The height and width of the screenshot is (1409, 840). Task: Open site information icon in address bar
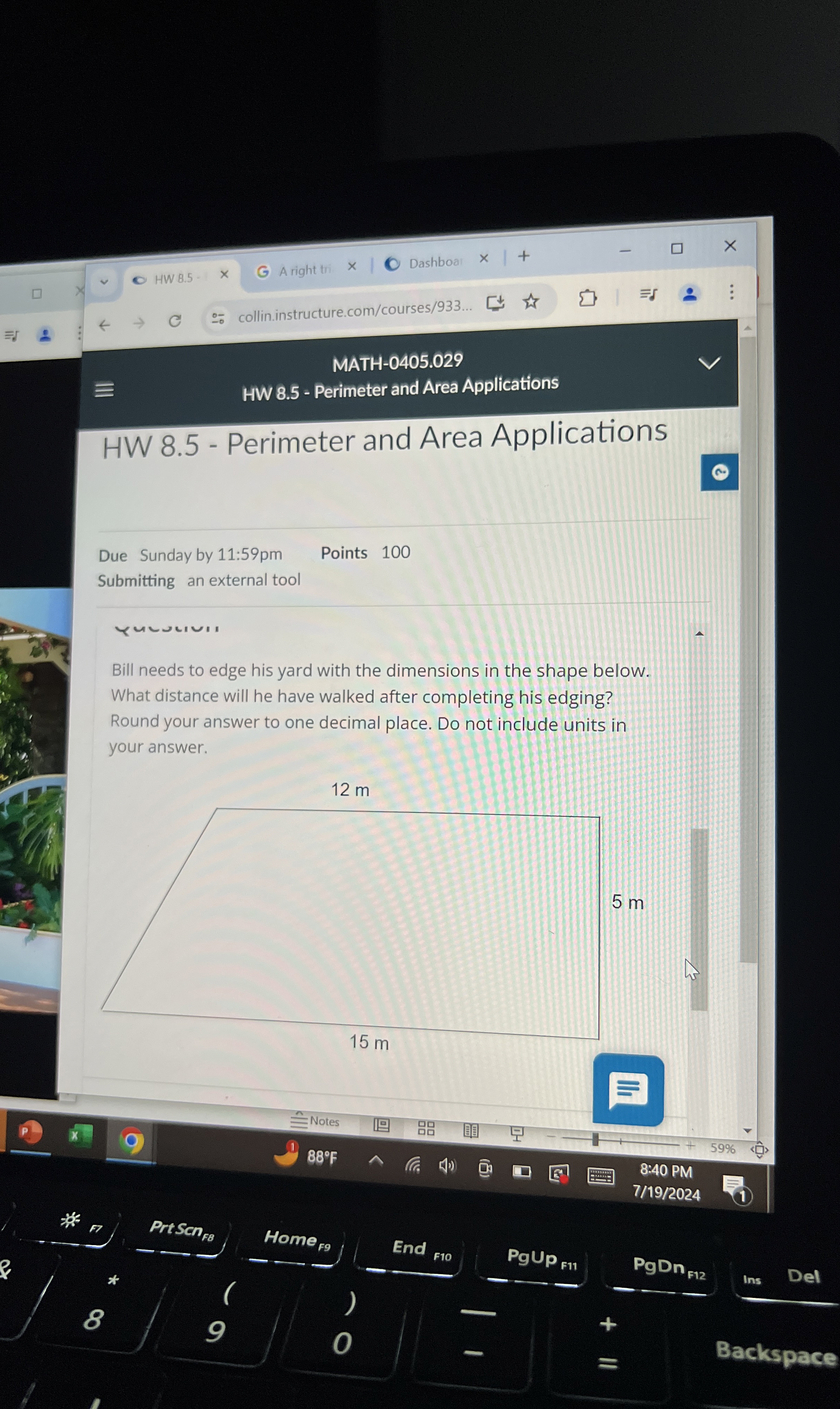218,318
